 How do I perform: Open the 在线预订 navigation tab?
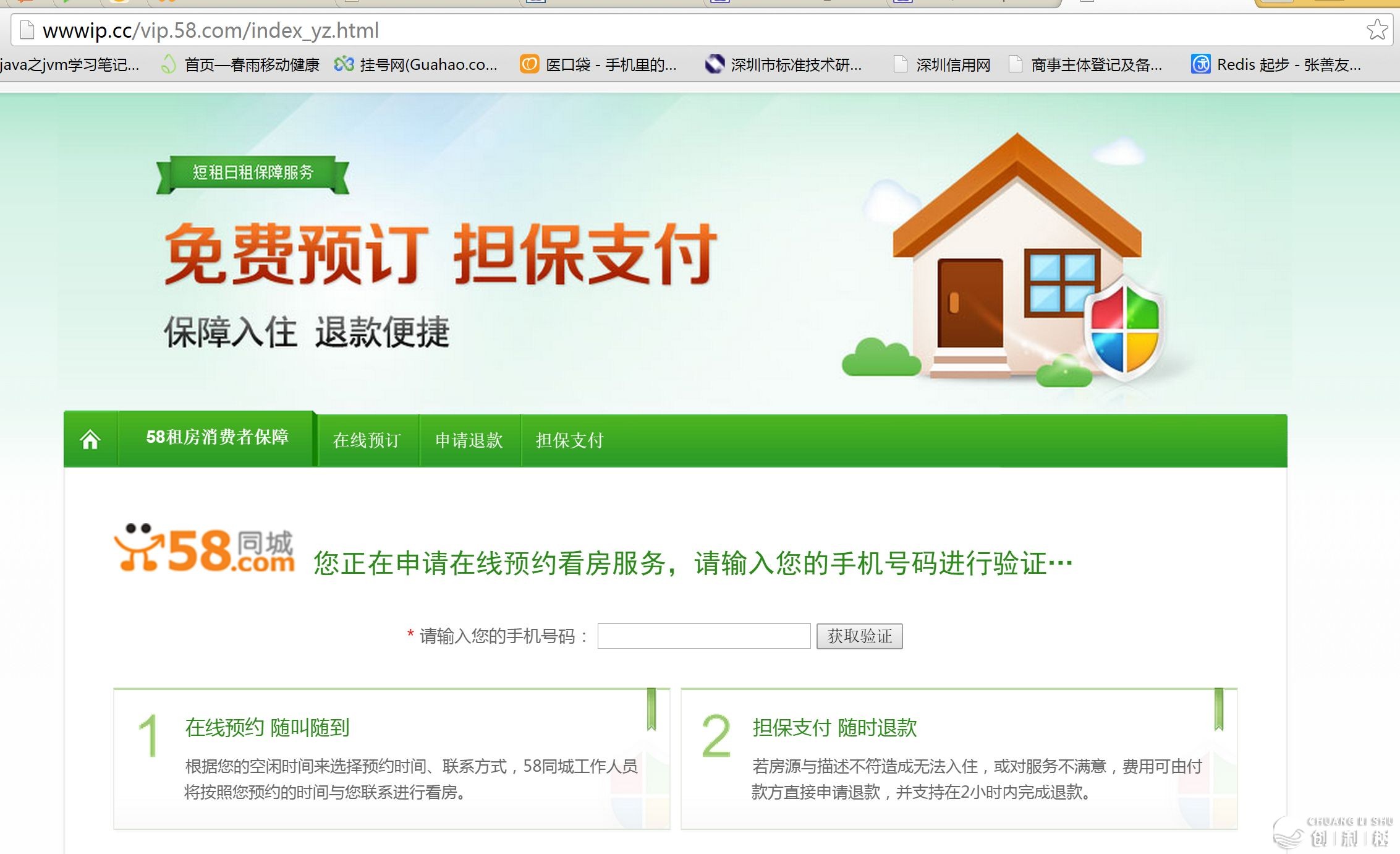click(367, 440)
